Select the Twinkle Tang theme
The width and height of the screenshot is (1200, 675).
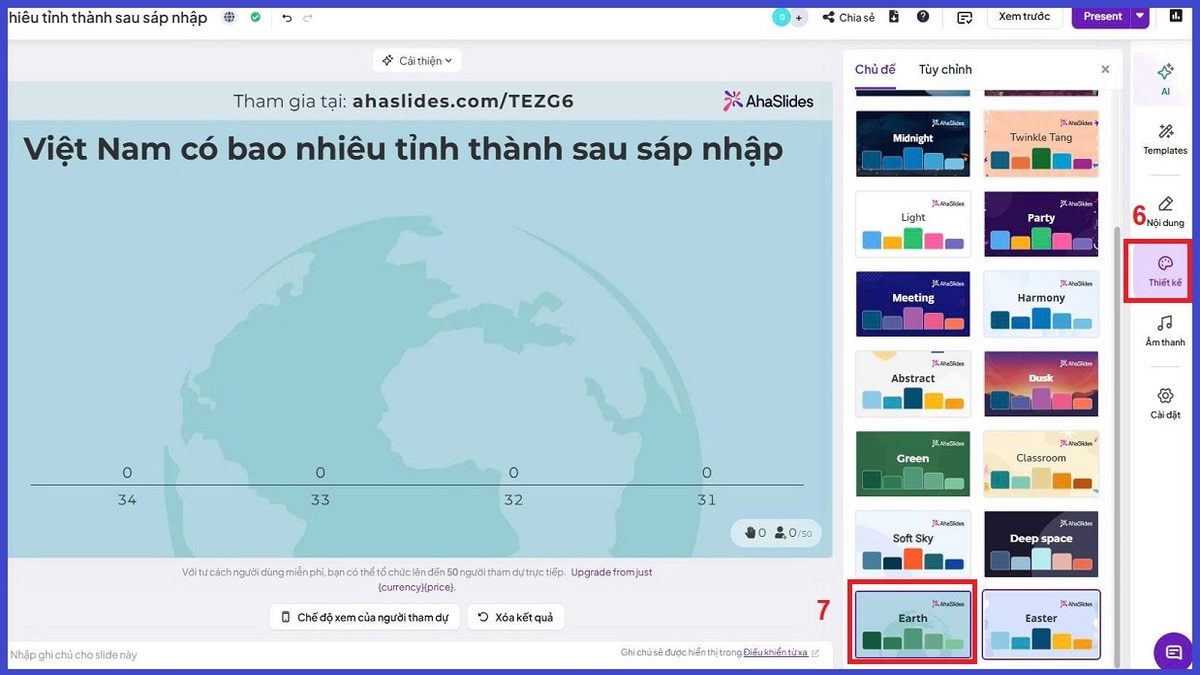point(1041,144)
